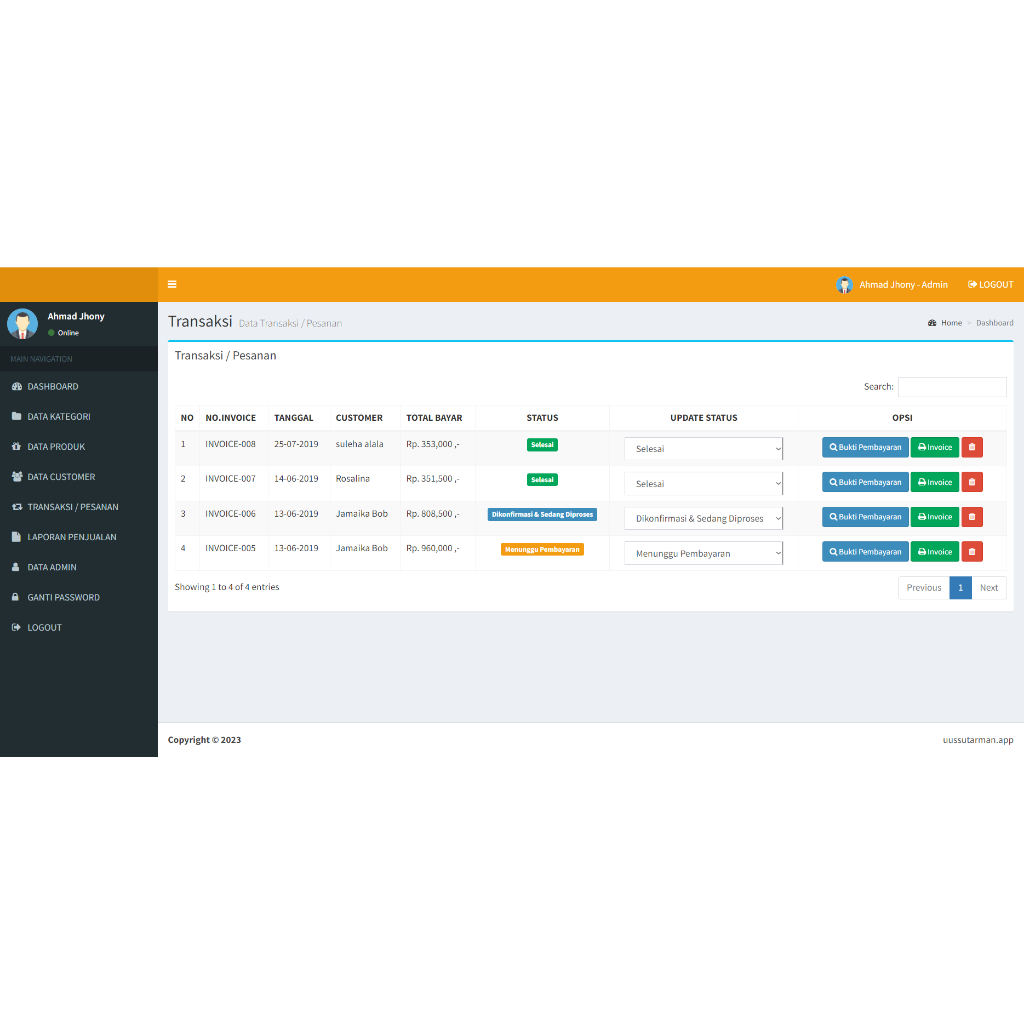Delete INVOICE-008 using the red trash icon
This screenshot has height=1024, width=1024.
[972, 448]
